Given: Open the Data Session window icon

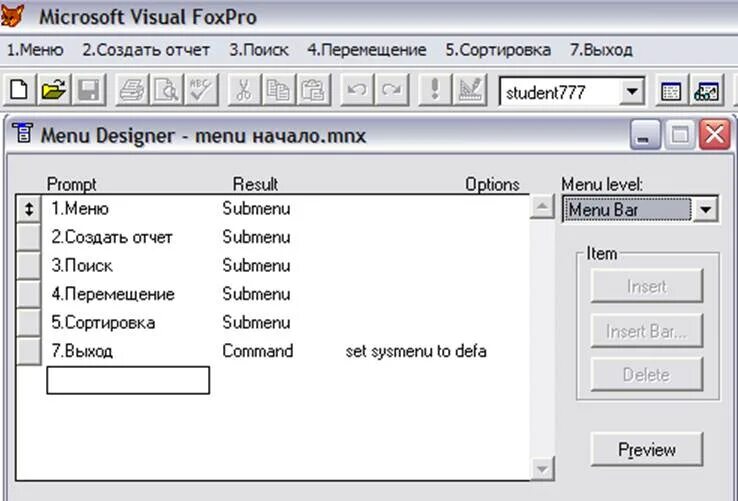Looking at the screenshot, I should 707,91.
